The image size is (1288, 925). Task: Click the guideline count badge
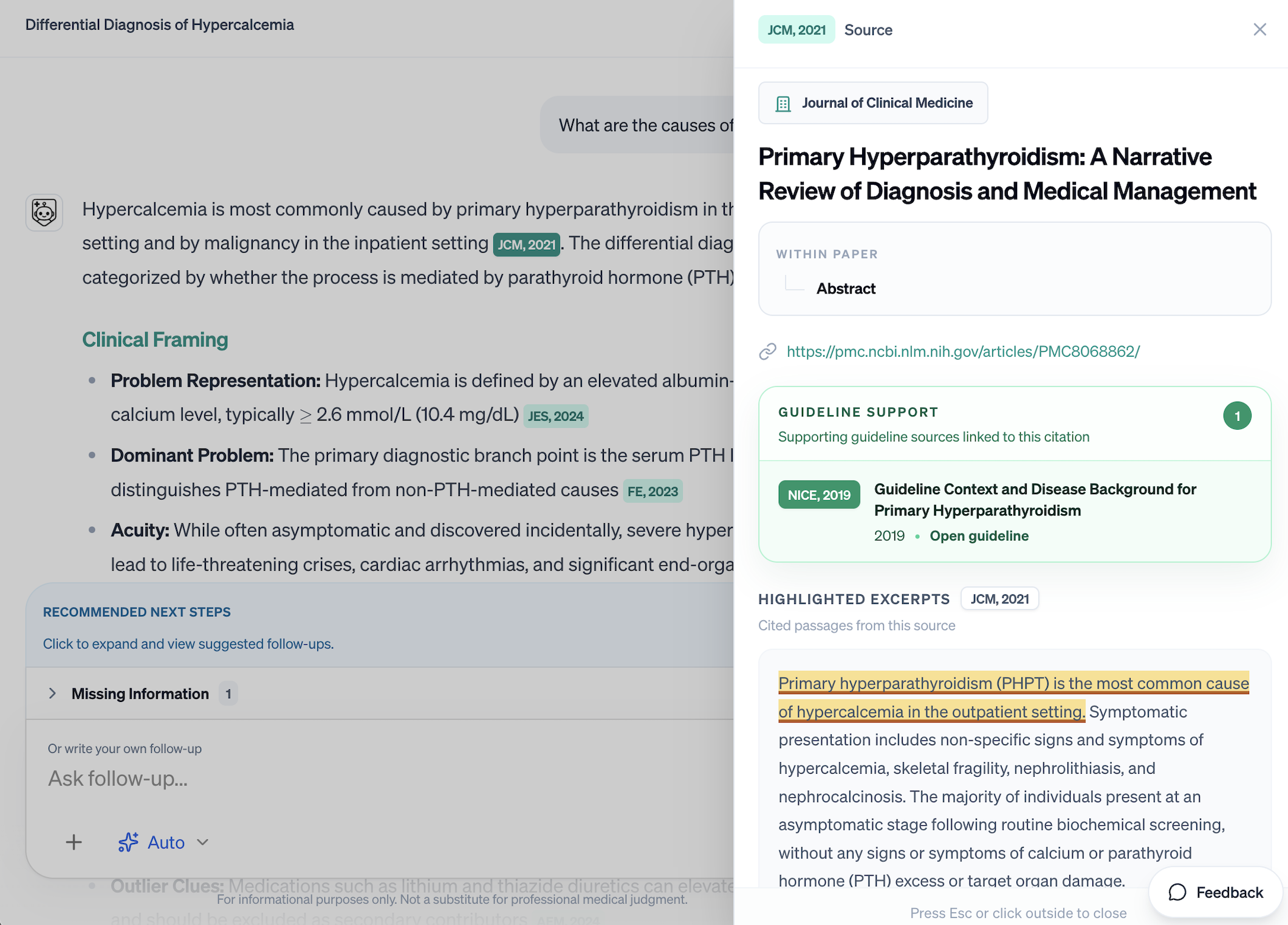(x=1237, y=416)
